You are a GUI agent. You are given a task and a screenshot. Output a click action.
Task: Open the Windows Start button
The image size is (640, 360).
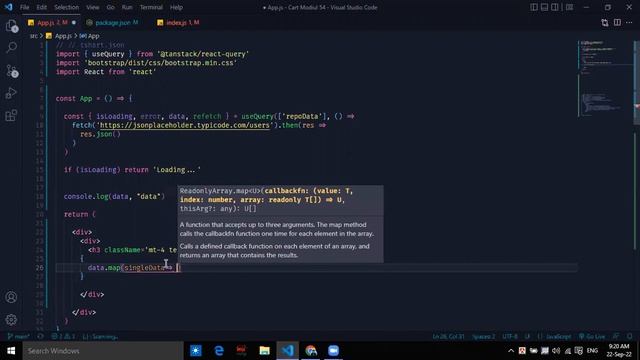click(x=11, y=351)
